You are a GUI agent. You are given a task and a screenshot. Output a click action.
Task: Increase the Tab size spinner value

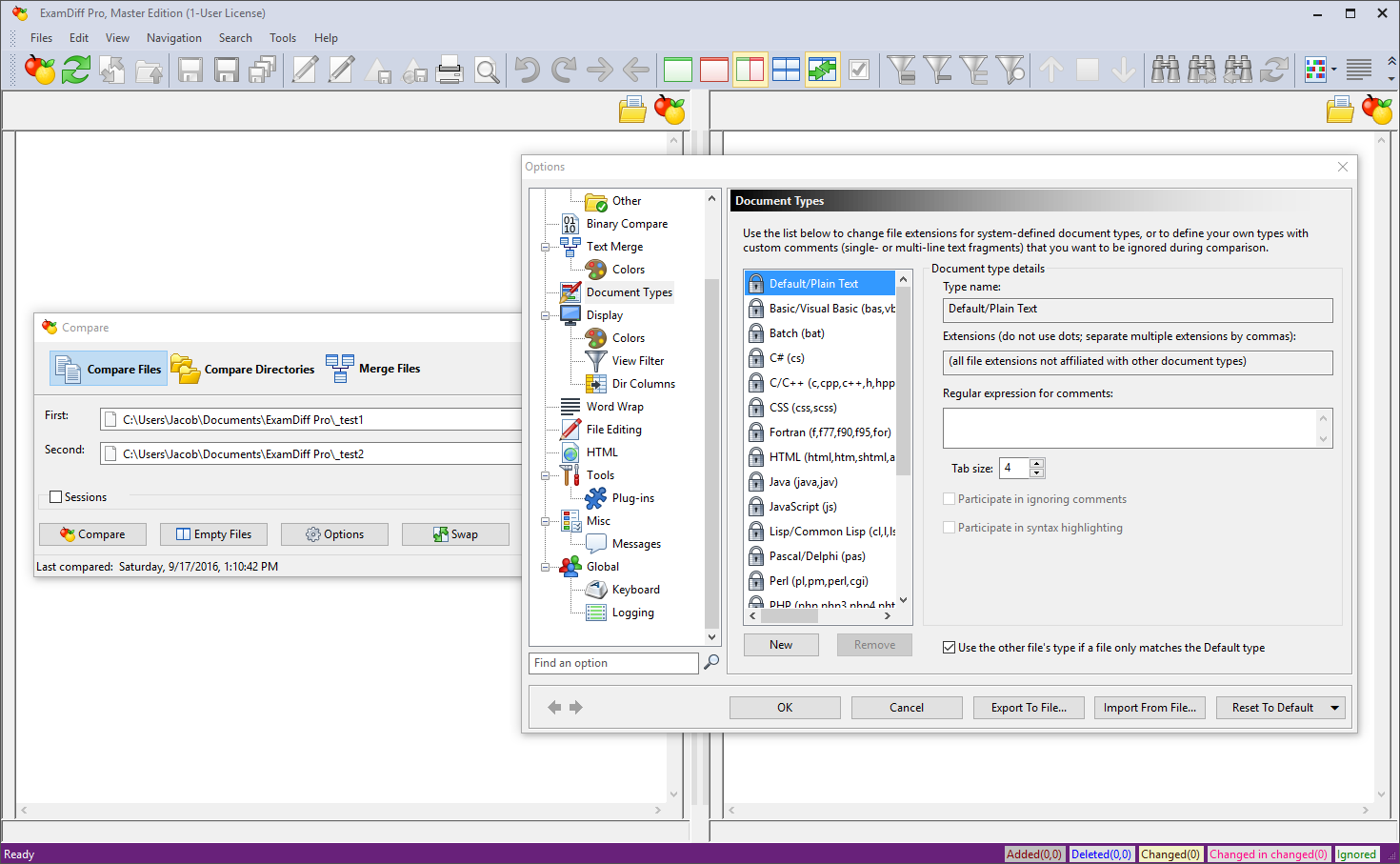coord(1037,463)
